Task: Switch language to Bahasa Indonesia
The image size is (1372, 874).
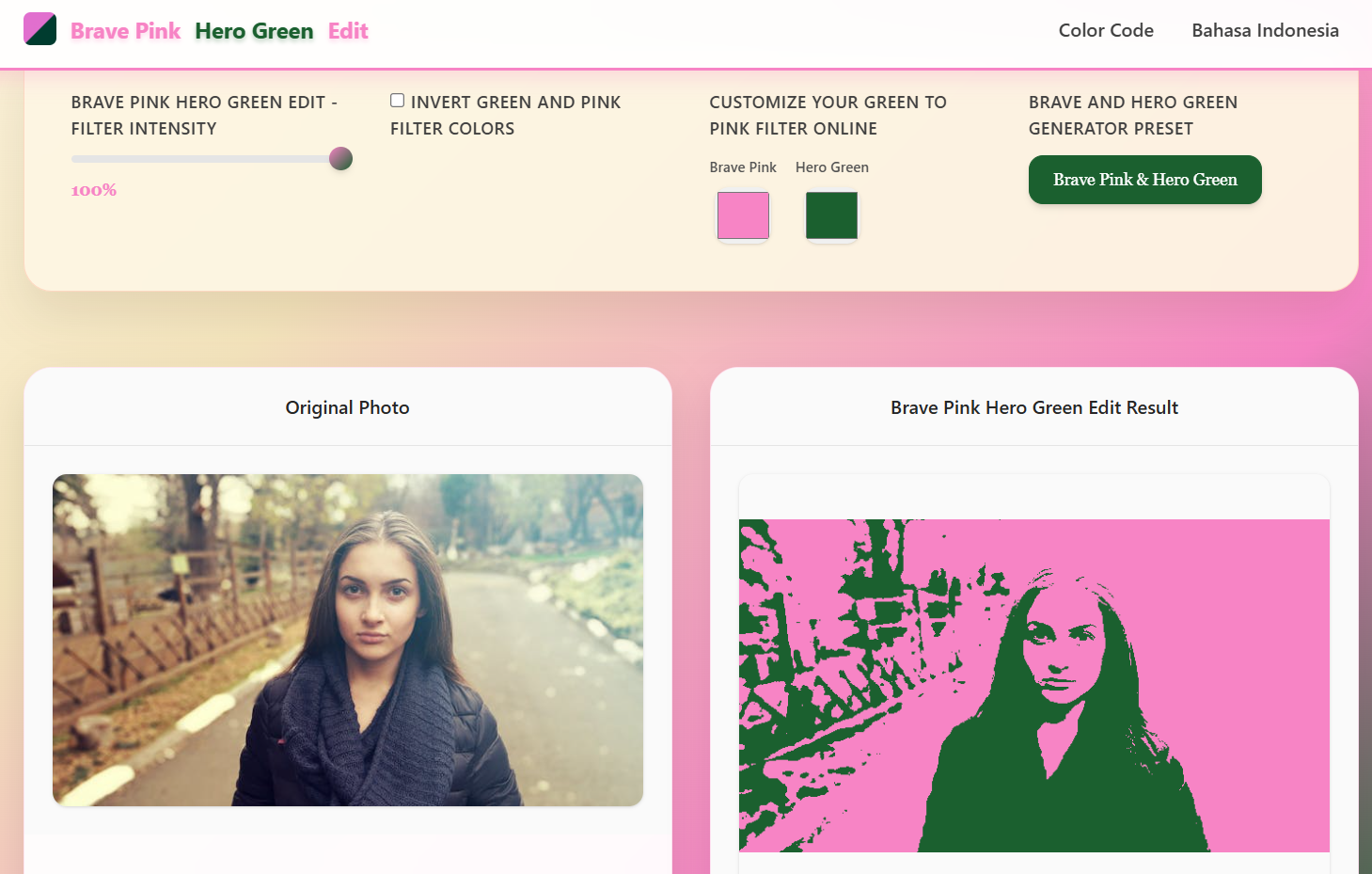Action: tap(1265, 30)
